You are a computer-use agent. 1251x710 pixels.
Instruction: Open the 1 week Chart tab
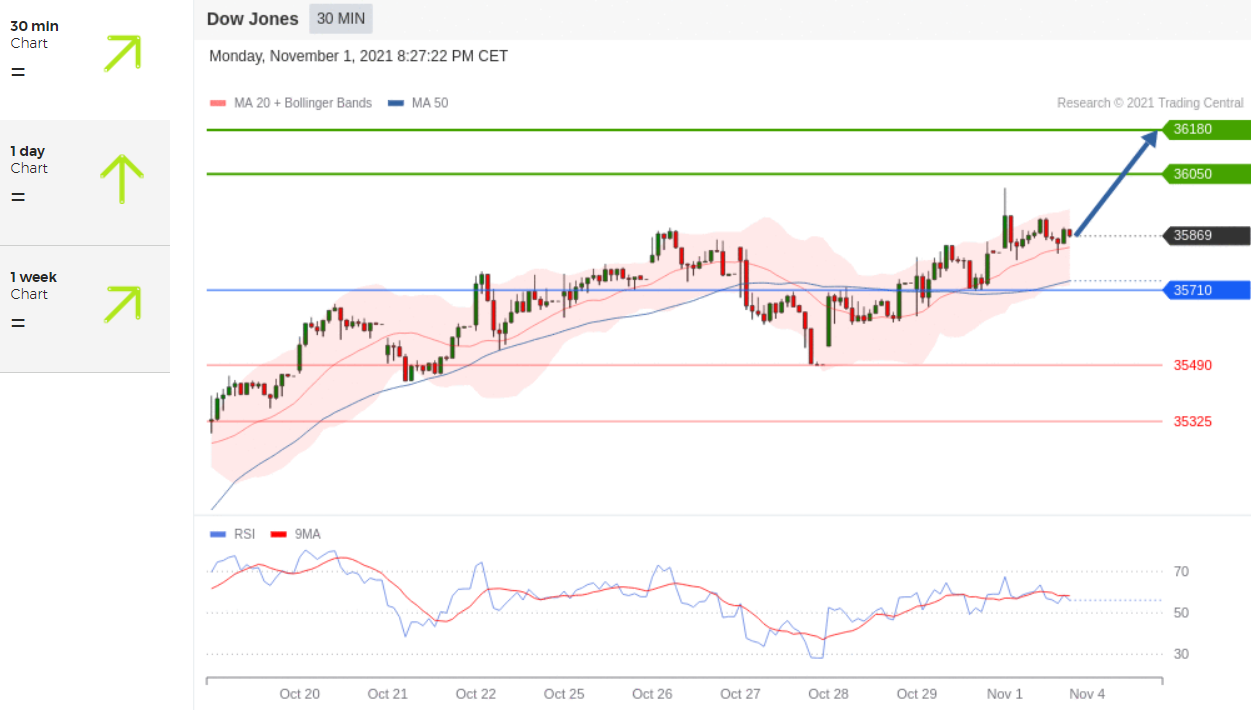tap(85, 308)
